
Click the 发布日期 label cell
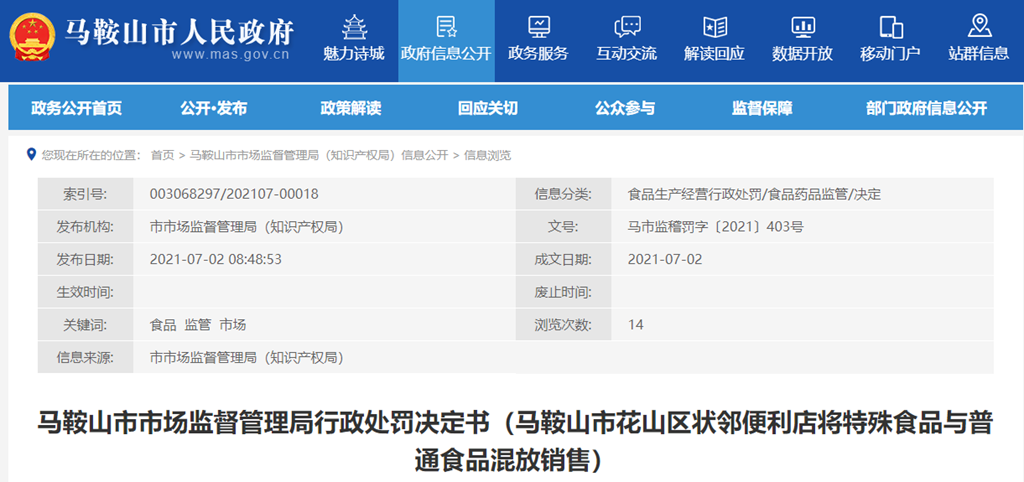tap(86, 259)
